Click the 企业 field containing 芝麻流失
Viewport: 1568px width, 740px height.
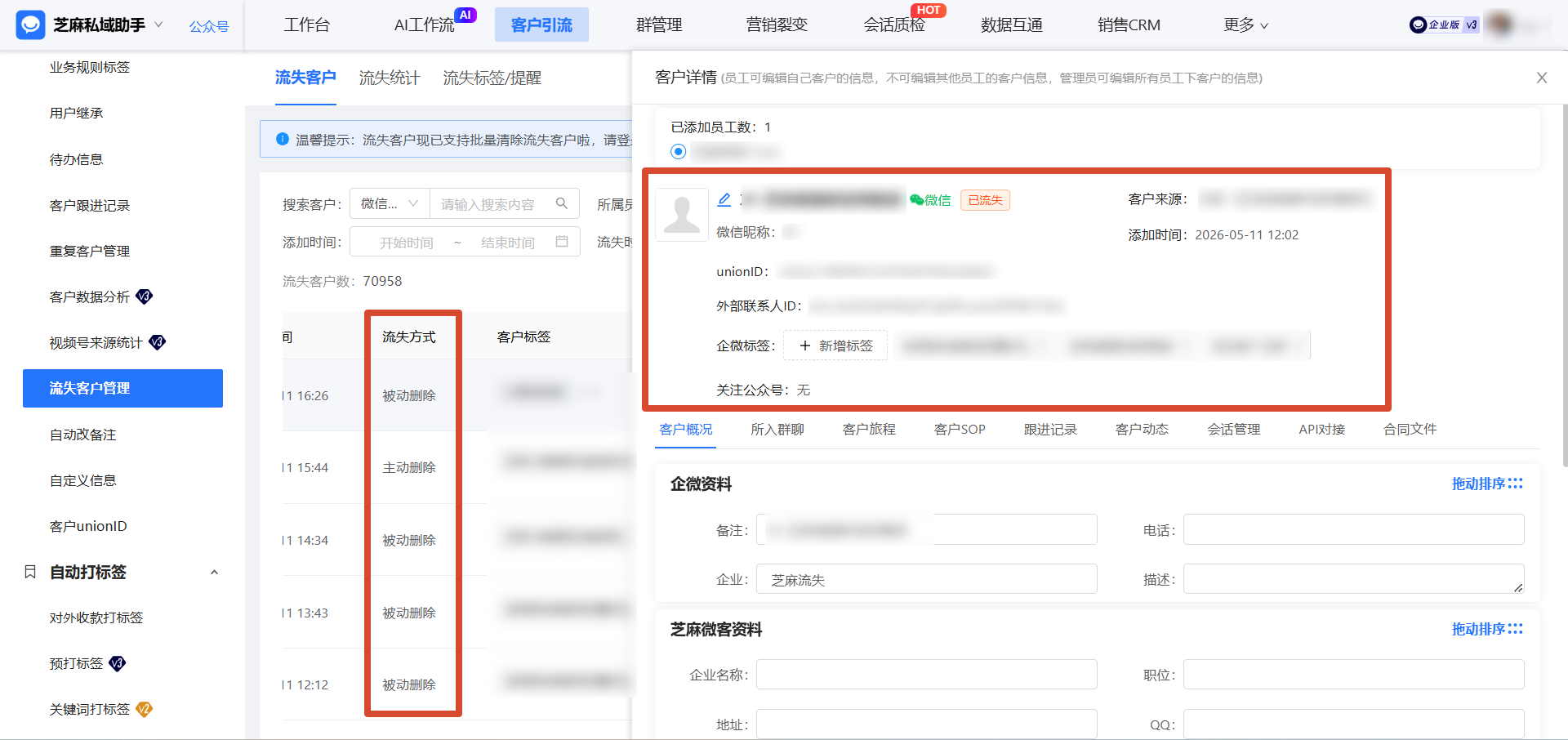coord(926,579)
